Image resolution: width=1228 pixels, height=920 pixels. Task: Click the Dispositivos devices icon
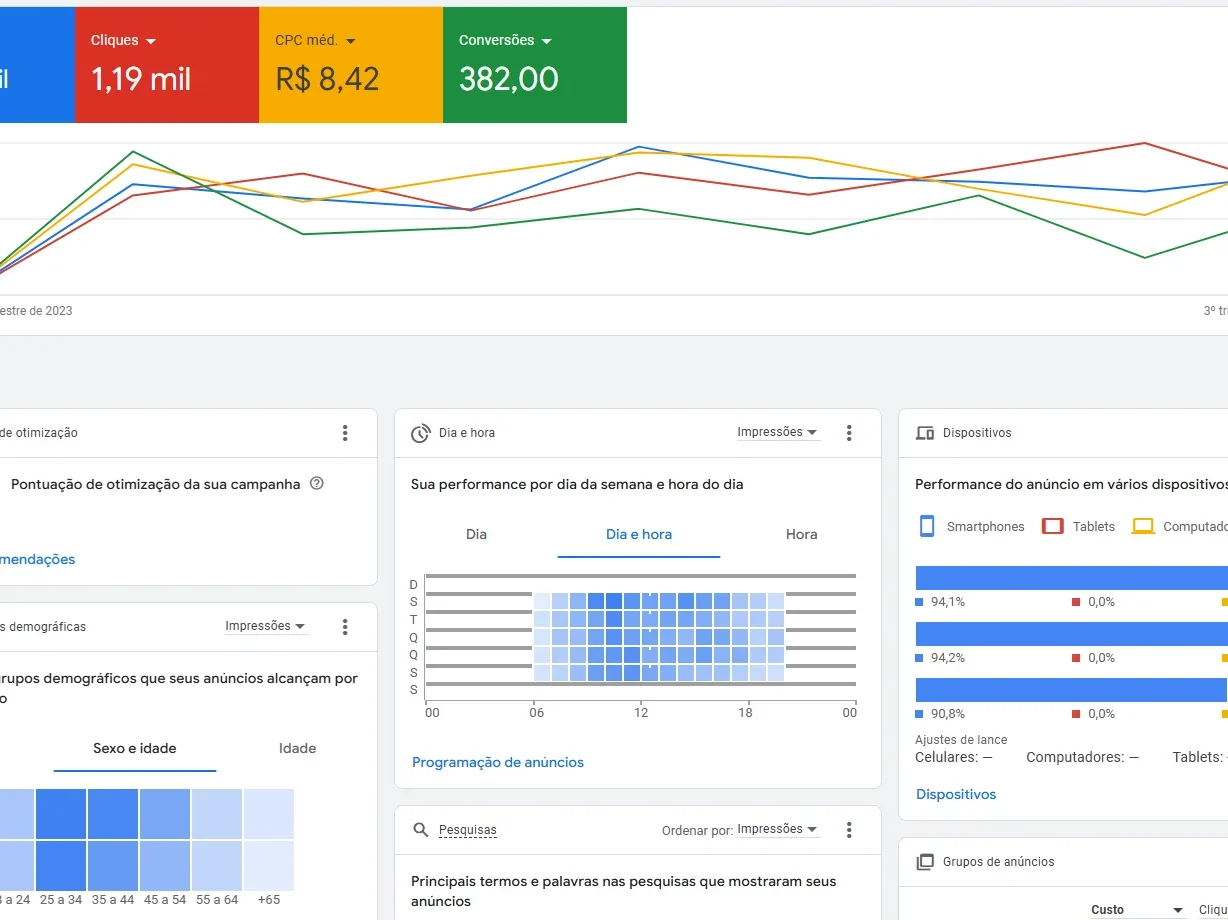tap(924, 432)
